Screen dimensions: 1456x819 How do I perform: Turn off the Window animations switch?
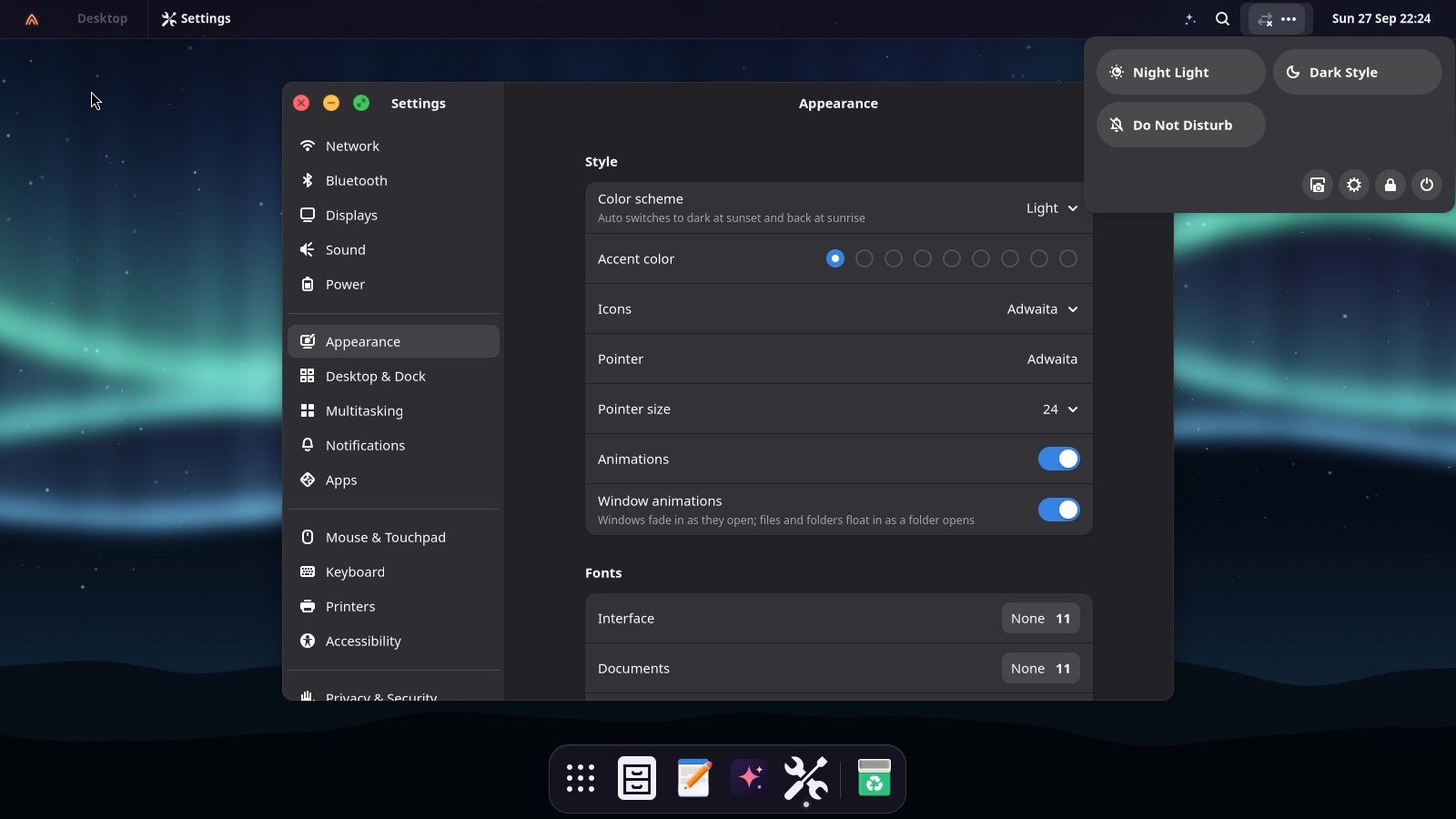1058,510
